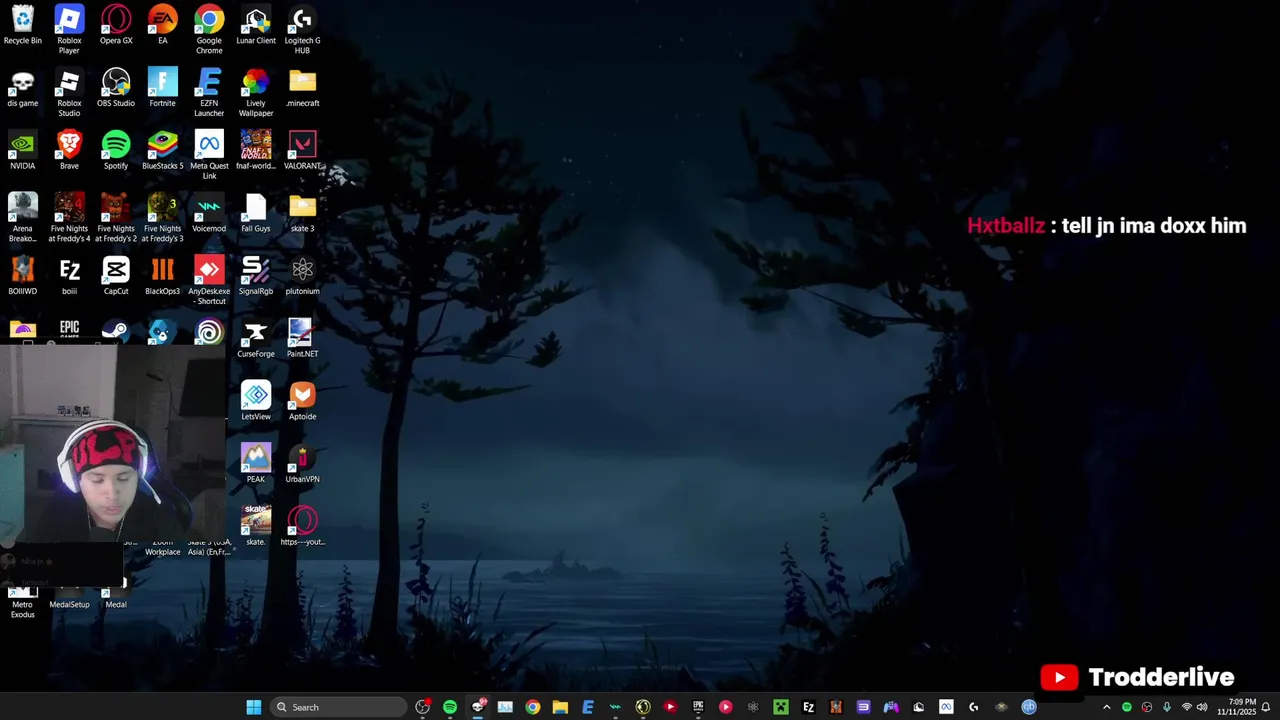Open the Spotify desktop shortcut
The width and height of the screenshot is (1280, 720).
(x=116, y=151)
